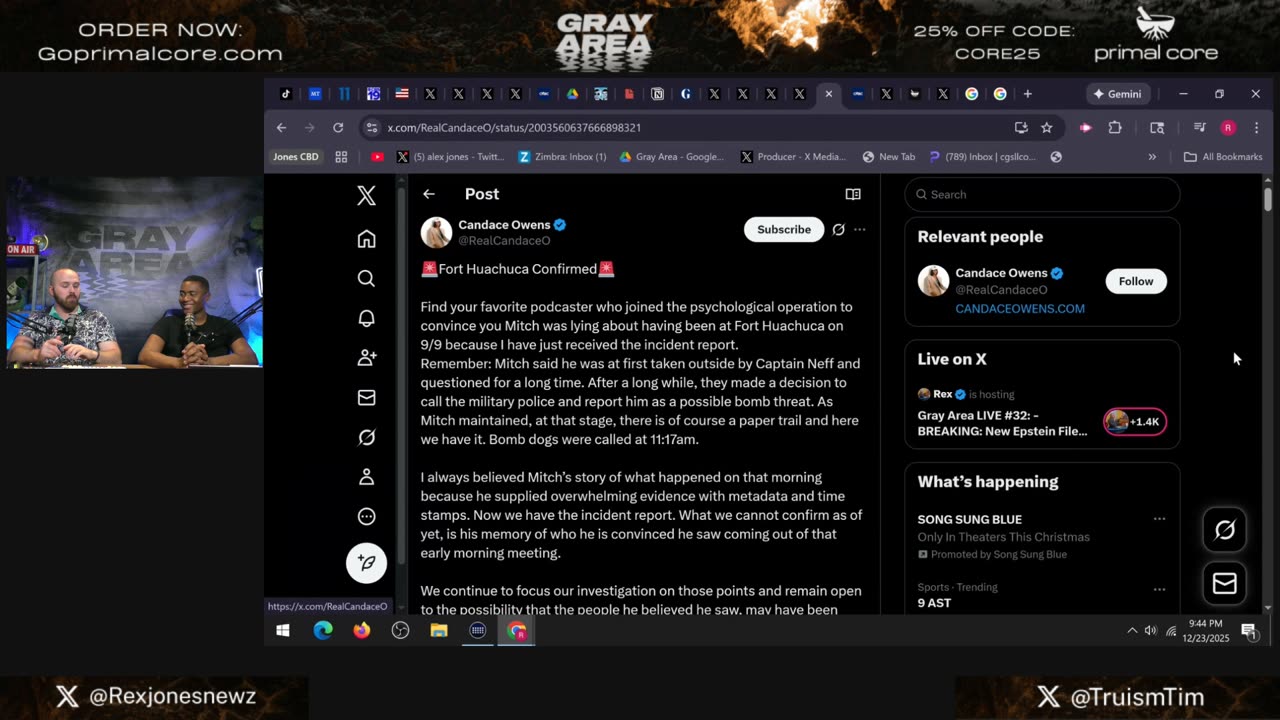The height and width of the screenshot is (720, 1280).
Task: Open the All Bookmarks folder
Action: (1223, 157)
